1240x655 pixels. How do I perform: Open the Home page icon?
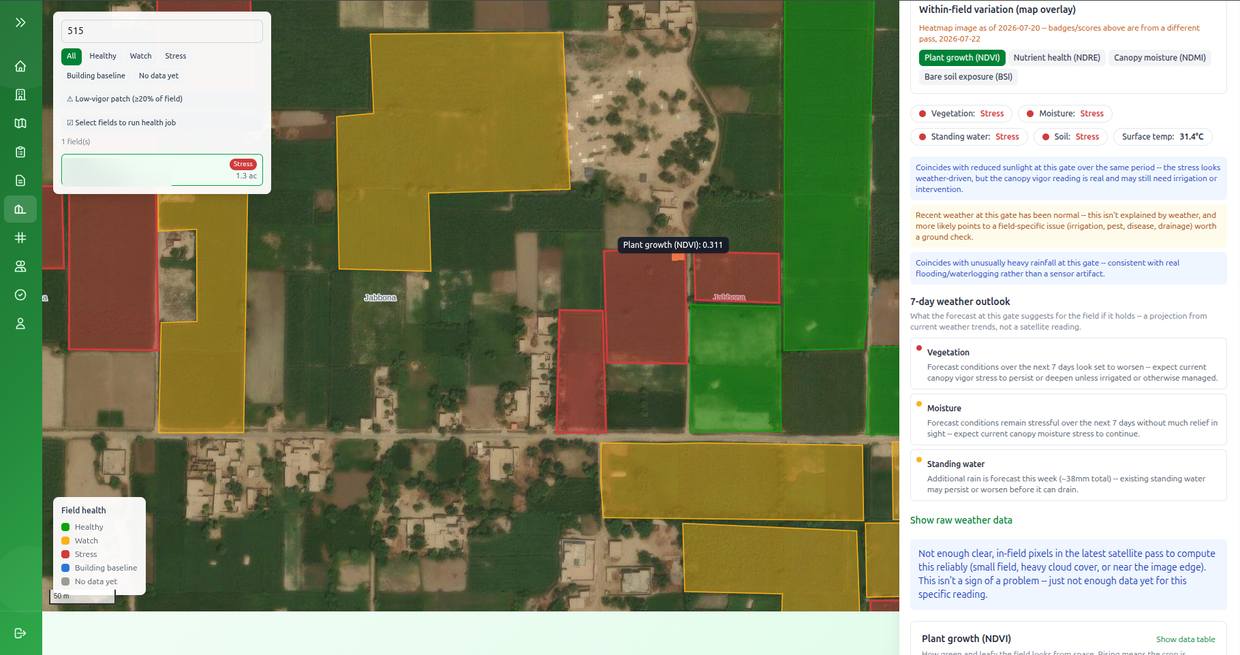(x=20, y=66)
